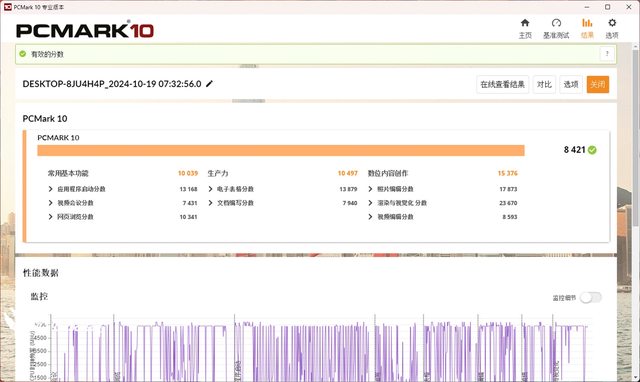640x382 pixels.
Task: Click the vertical scrollbar on the right
Action: (636, 135)
